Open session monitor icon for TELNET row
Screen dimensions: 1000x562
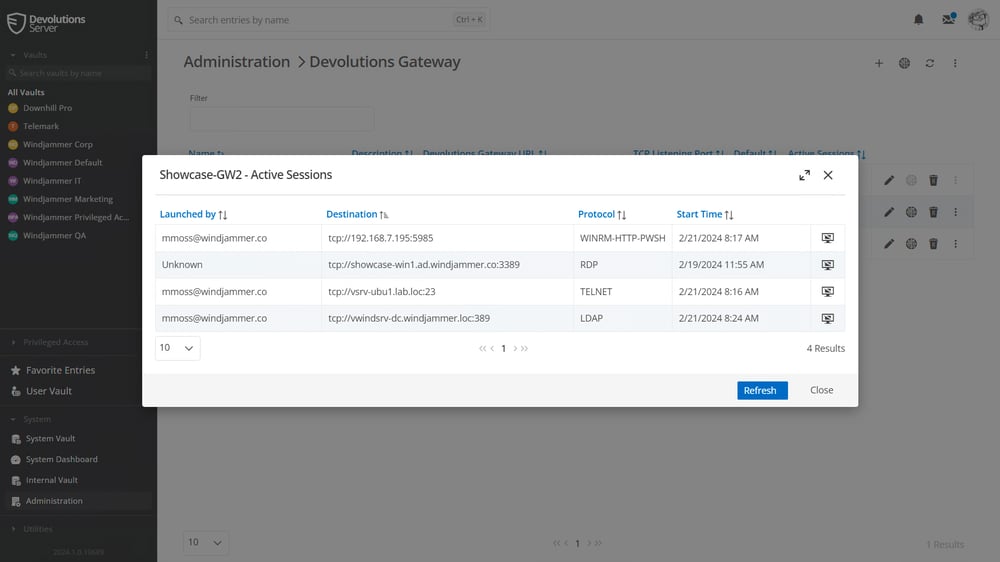click(x=827, y=292)
